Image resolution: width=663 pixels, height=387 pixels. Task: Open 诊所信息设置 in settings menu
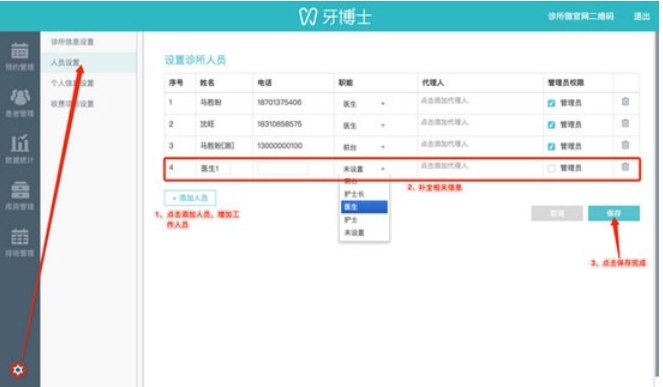pos(72,42)
